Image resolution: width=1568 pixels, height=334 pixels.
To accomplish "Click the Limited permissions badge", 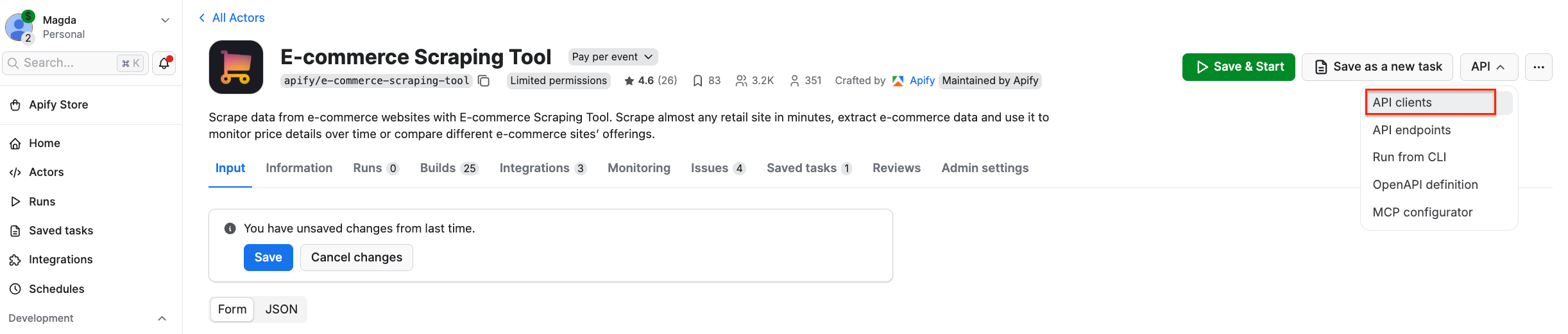I will click(x=559, y=81).
